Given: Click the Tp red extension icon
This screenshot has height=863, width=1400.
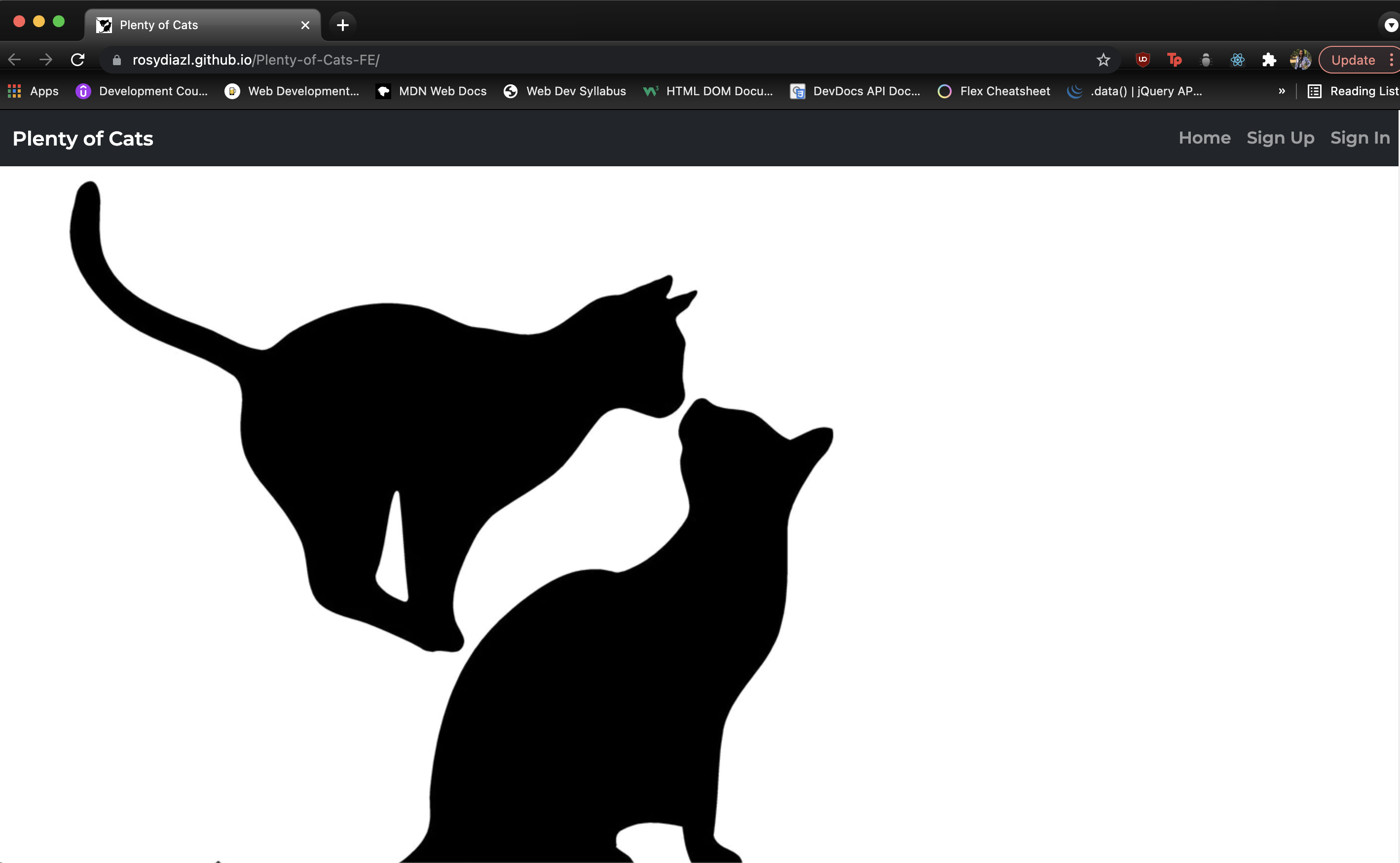Looking at the screenshot, I should pos(1174,60).
